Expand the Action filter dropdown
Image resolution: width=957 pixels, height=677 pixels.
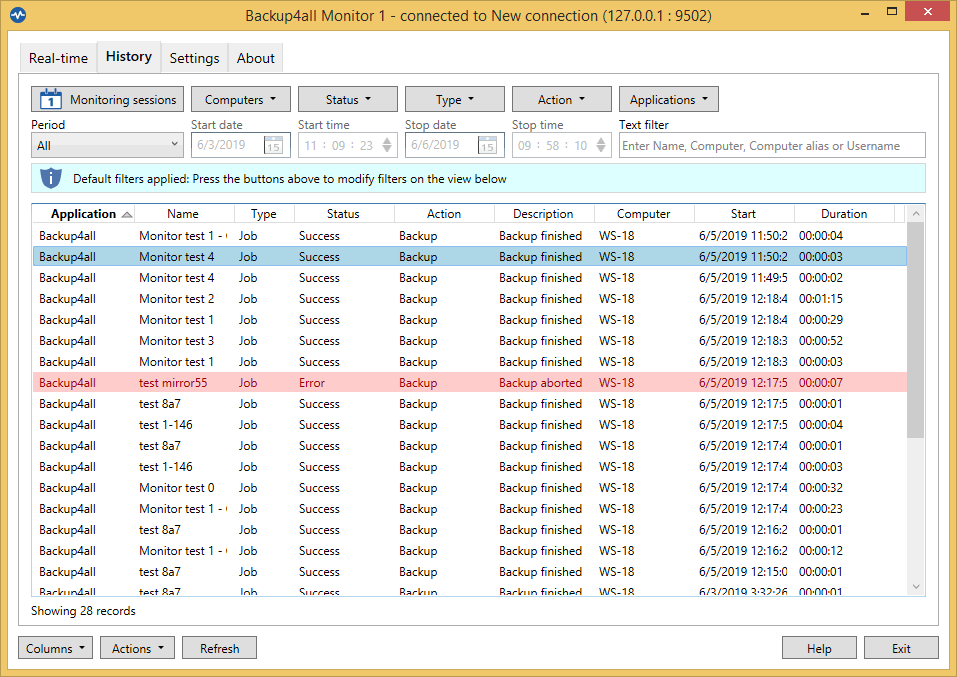tap(562, 99)
